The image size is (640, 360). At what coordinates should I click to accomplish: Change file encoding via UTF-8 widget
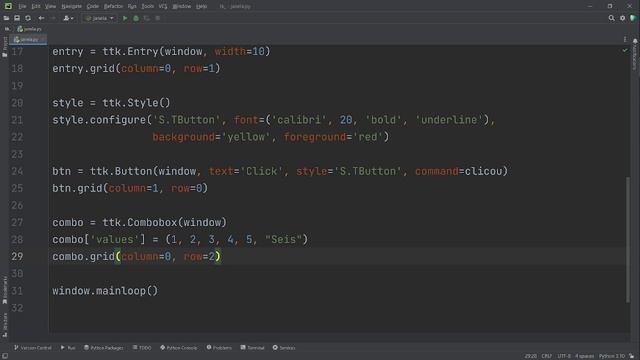coord(564,356)
